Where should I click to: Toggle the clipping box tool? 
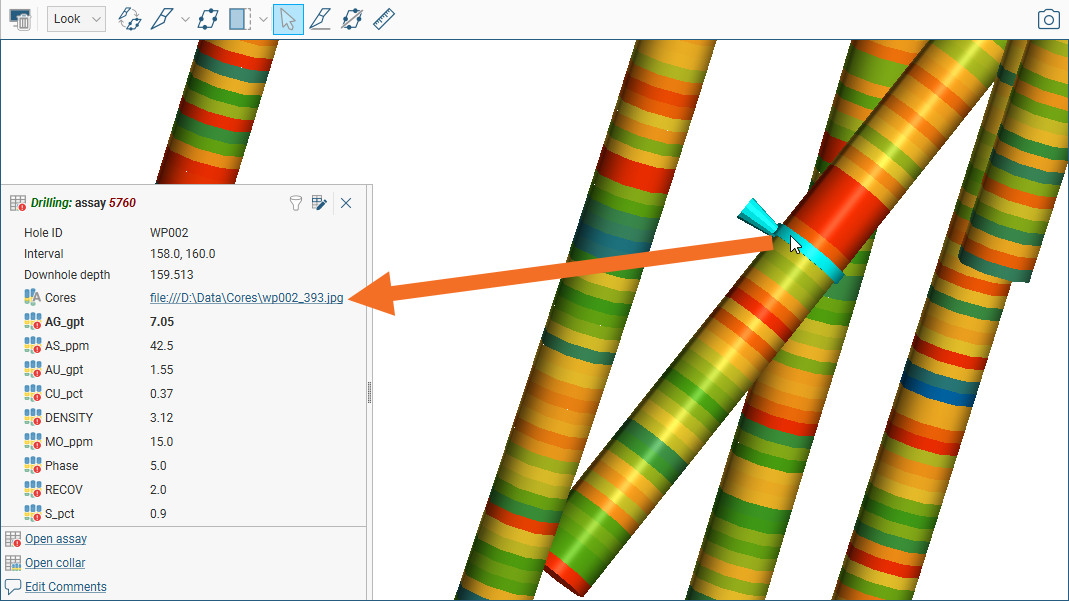[x=240, y=19]
